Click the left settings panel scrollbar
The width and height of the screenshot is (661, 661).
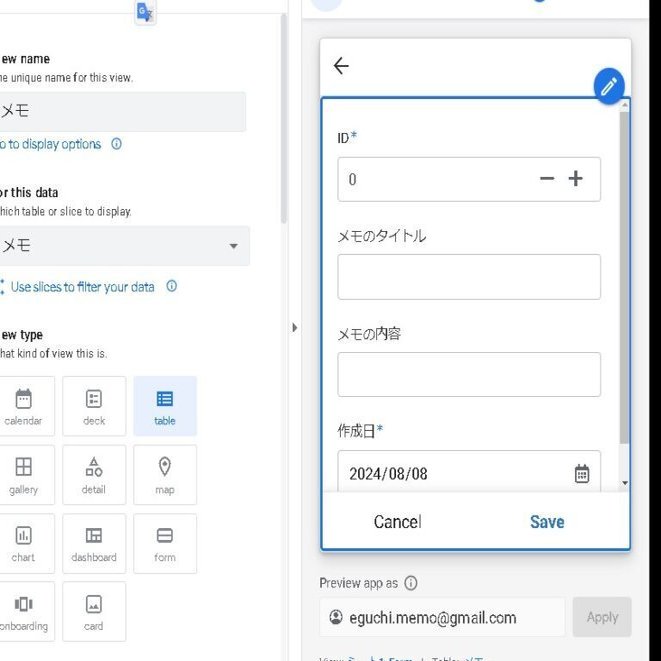(284, 118)
